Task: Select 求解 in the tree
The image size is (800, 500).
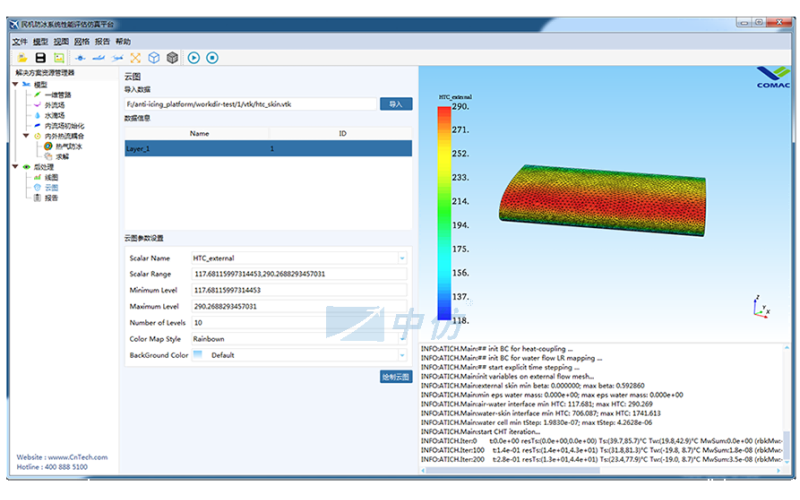Action: tap(62, 157)
